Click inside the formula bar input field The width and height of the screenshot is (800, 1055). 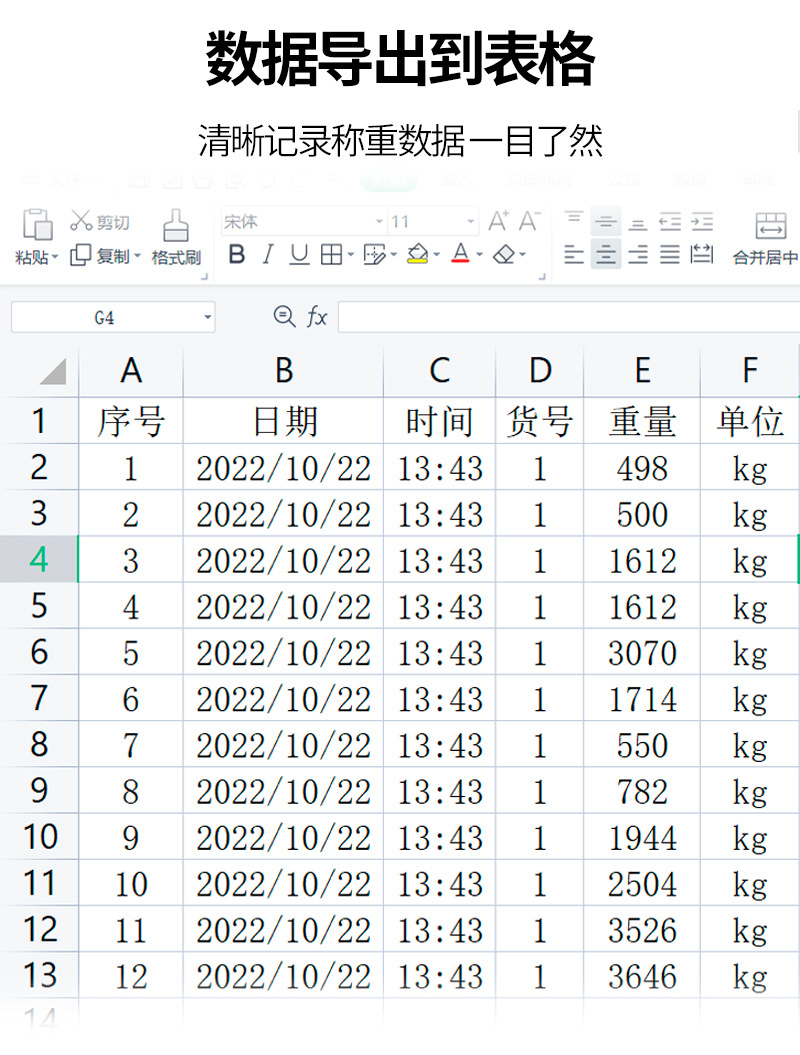tap(569, 317)
